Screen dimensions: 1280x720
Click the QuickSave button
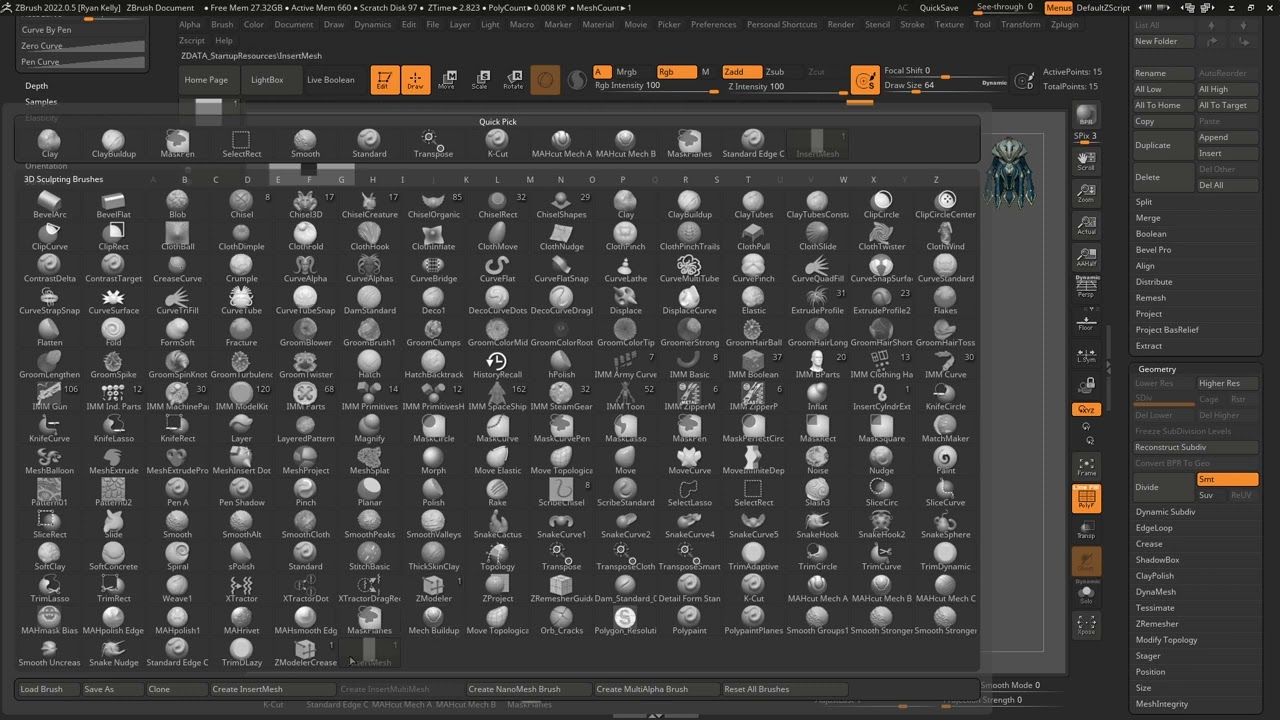[x=939, y=7]
